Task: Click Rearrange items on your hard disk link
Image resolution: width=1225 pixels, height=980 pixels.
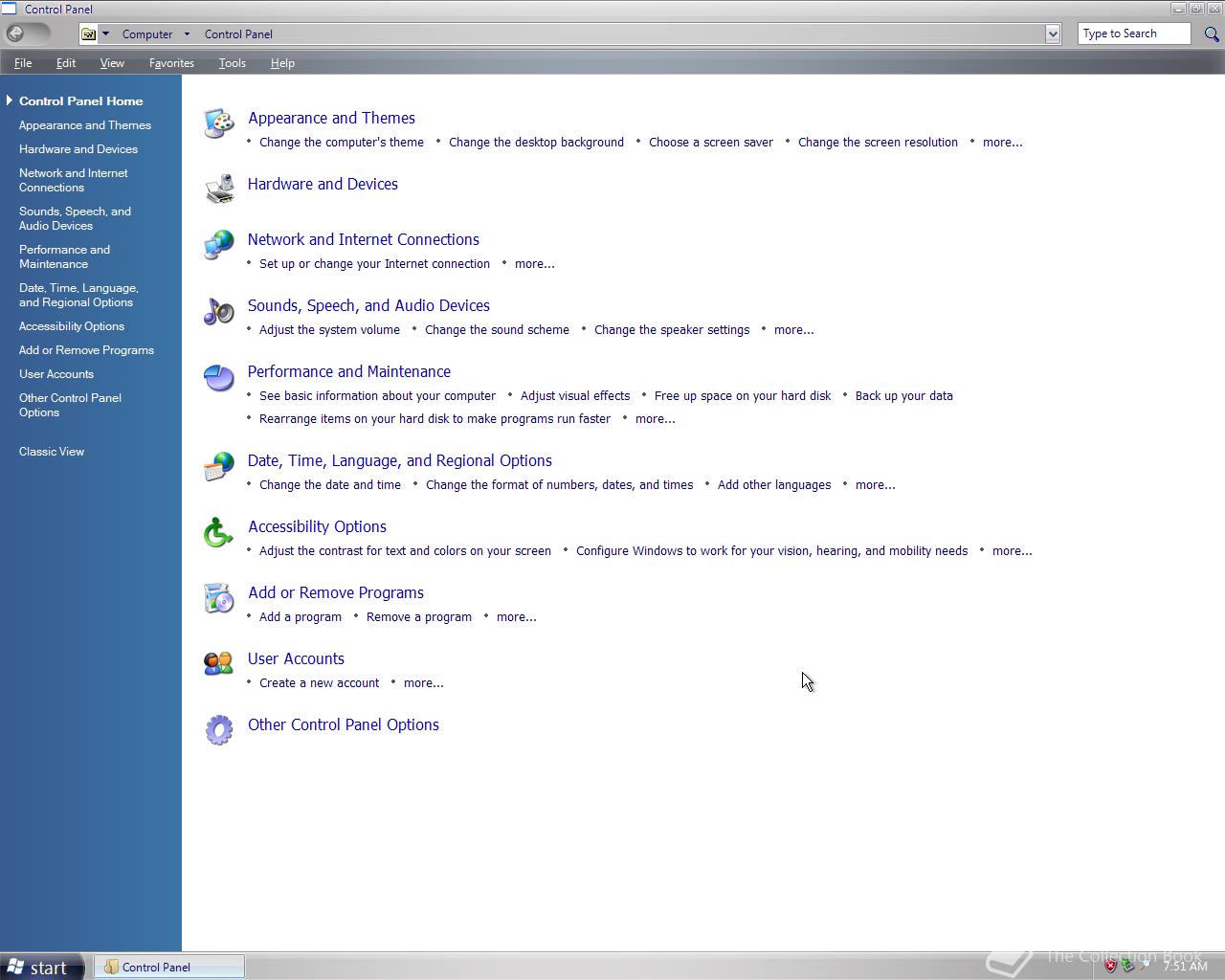Action: tap(434, 418)
